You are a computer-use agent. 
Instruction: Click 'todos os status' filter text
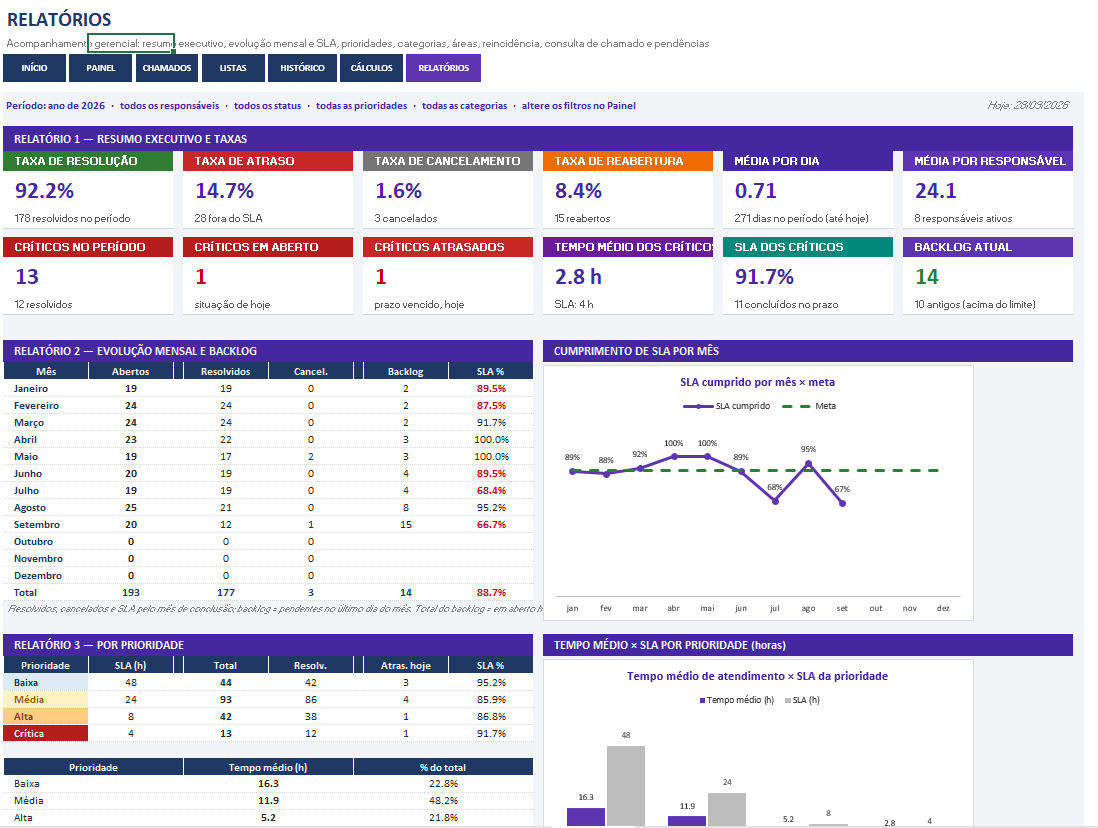(x=267, y=106)
